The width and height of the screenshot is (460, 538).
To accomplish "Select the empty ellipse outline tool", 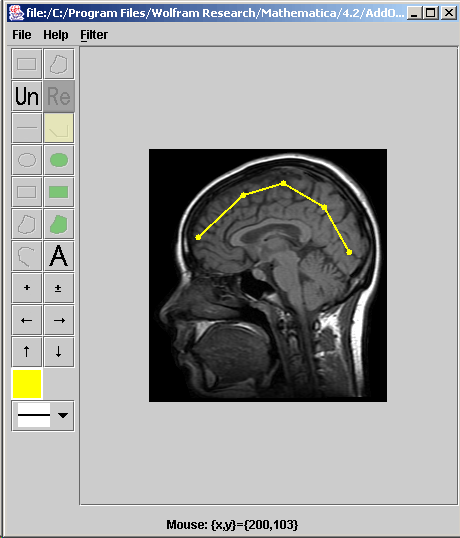I will [x=27, y=160].
